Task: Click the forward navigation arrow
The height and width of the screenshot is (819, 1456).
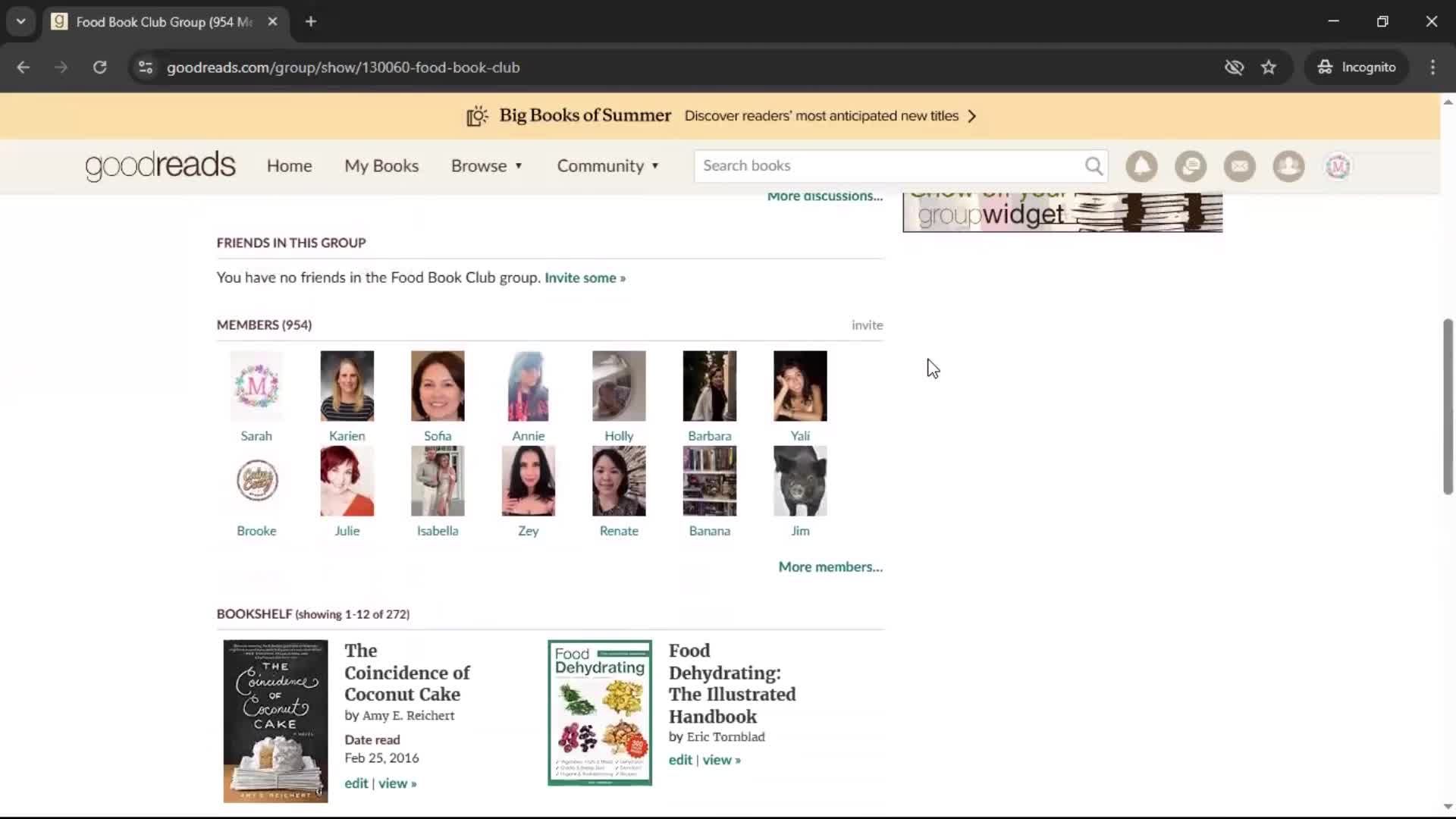Action: click(61, 67)
